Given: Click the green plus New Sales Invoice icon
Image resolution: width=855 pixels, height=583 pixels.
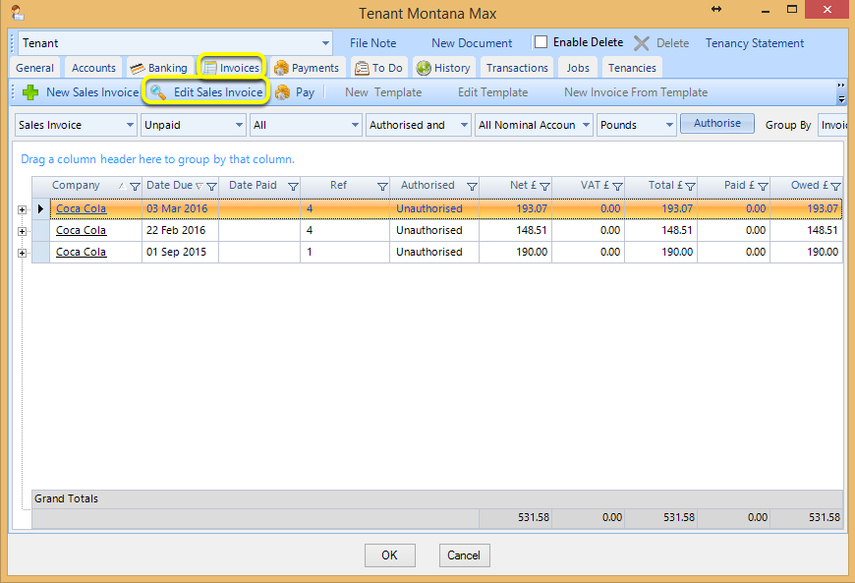Looking at the screenshot, I should 31,92.
